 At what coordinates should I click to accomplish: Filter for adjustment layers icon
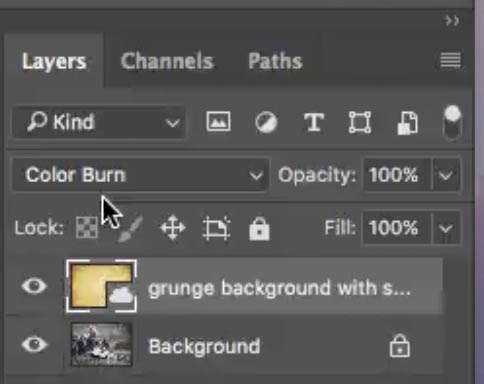266,122
